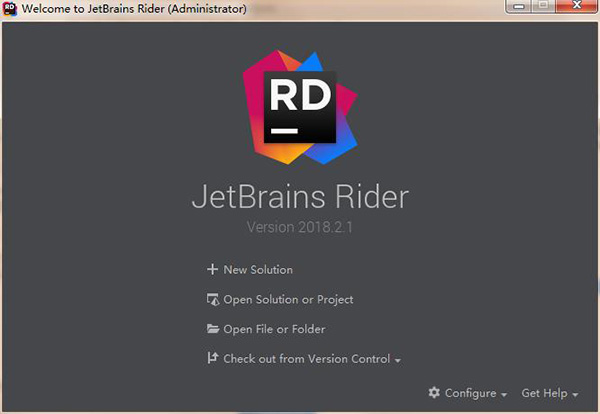
Task: Open Solution or Project
Action: 288,300
